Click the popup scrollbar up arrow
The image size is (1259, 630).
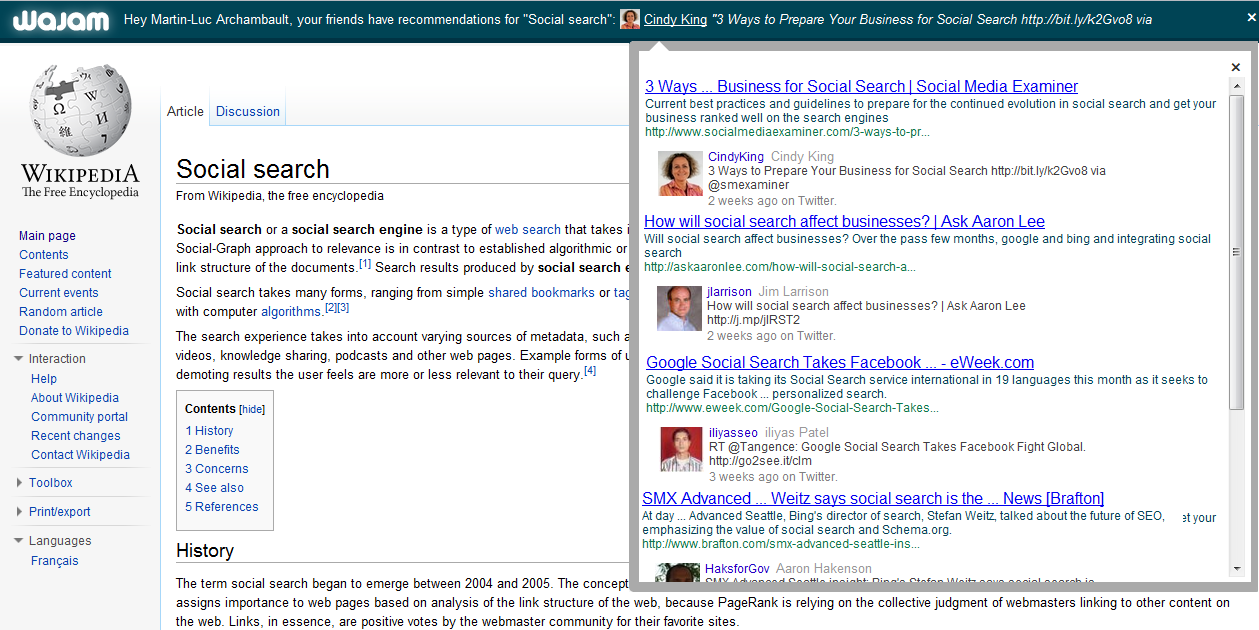coord(1237,86)
